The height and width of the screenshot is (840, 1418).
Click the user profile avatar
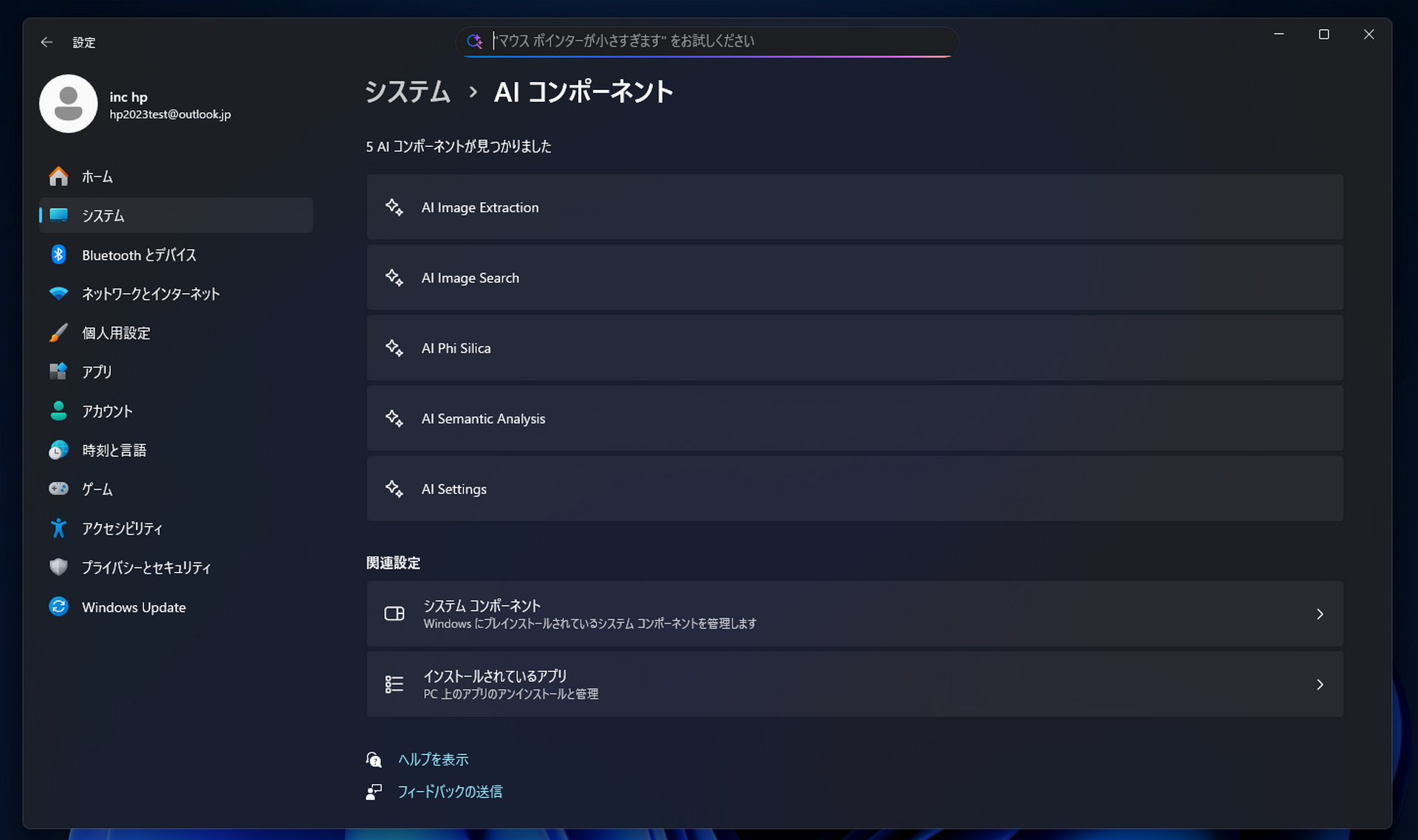pyautogui.click(x=69, y=104)
